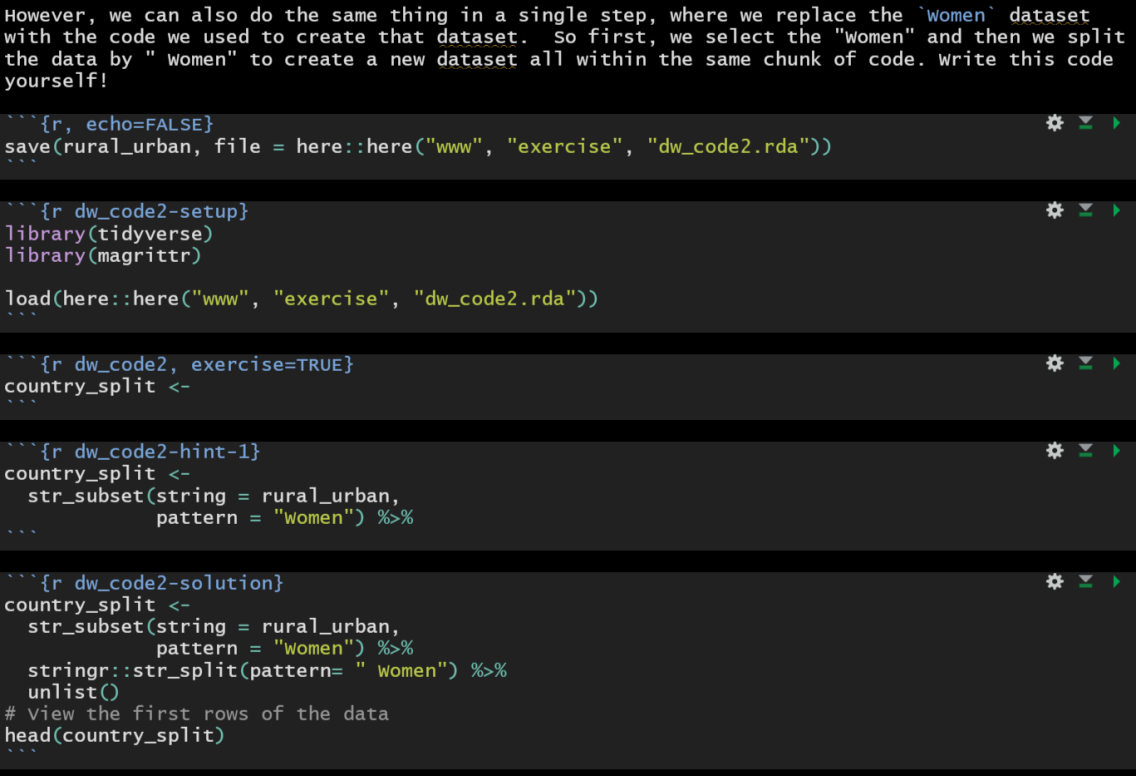Run the dw_code2-setup chunk

pos(1116,211)
